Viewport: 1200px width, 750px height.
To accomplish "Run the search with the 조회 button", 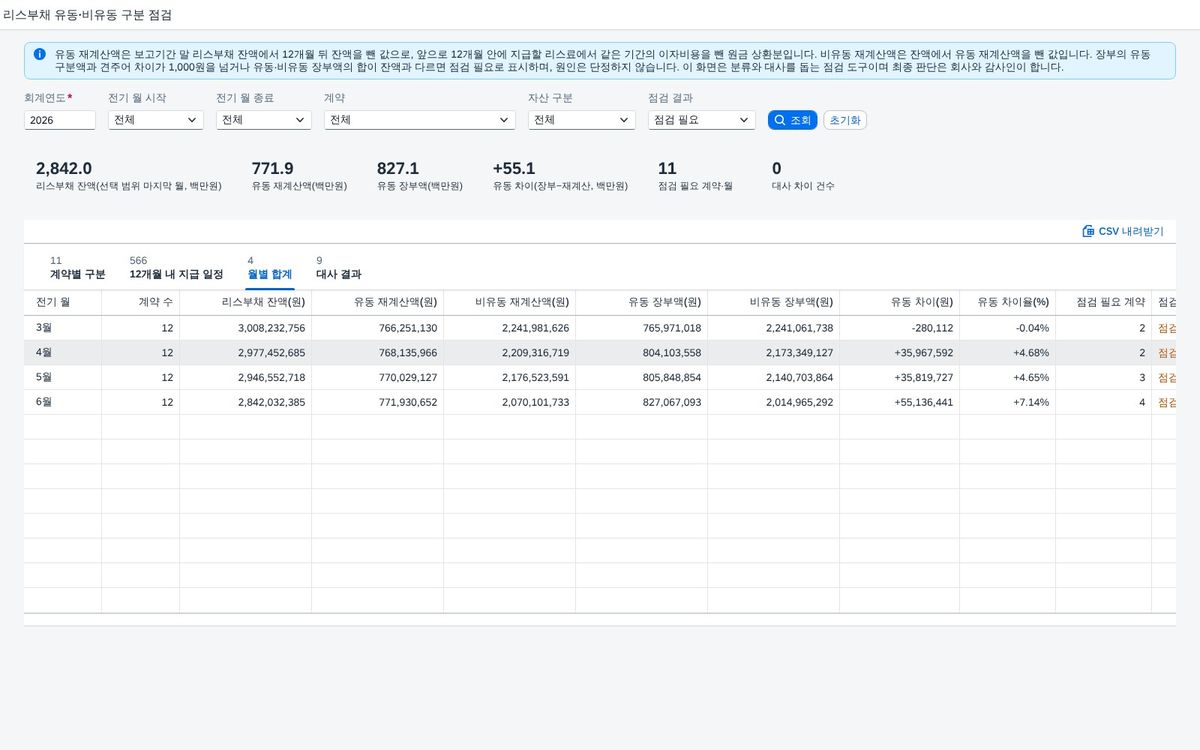I will 793,120.
